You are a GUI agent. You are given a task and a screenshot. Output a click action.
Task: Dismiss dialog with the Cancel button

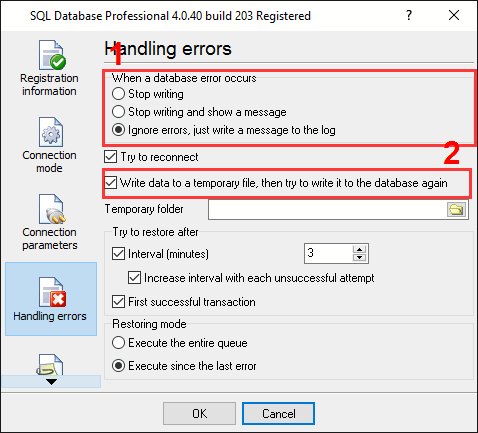tap(278, 413)
